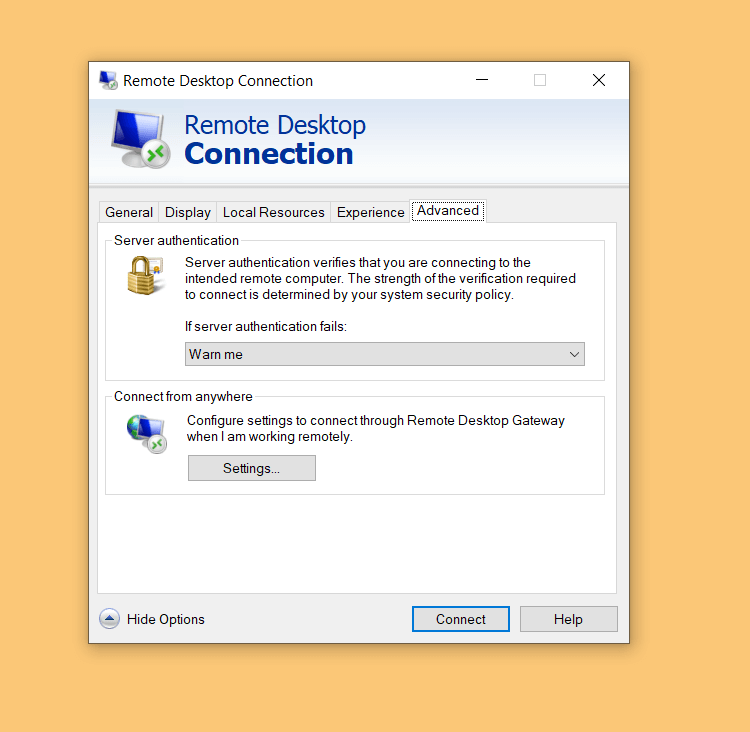Click the 'If server authentication fails:' label

tap(266, 326)
